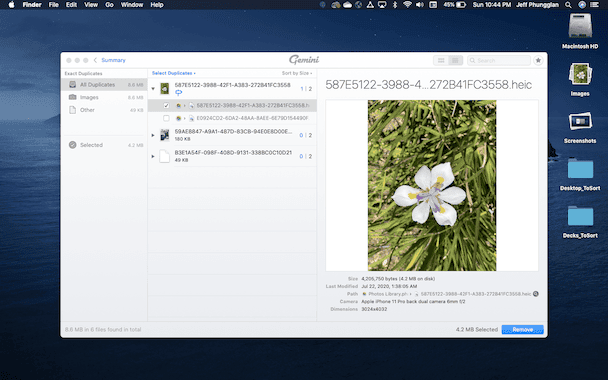Open the Select Duplicates dropdown

(x=173, y=73)
